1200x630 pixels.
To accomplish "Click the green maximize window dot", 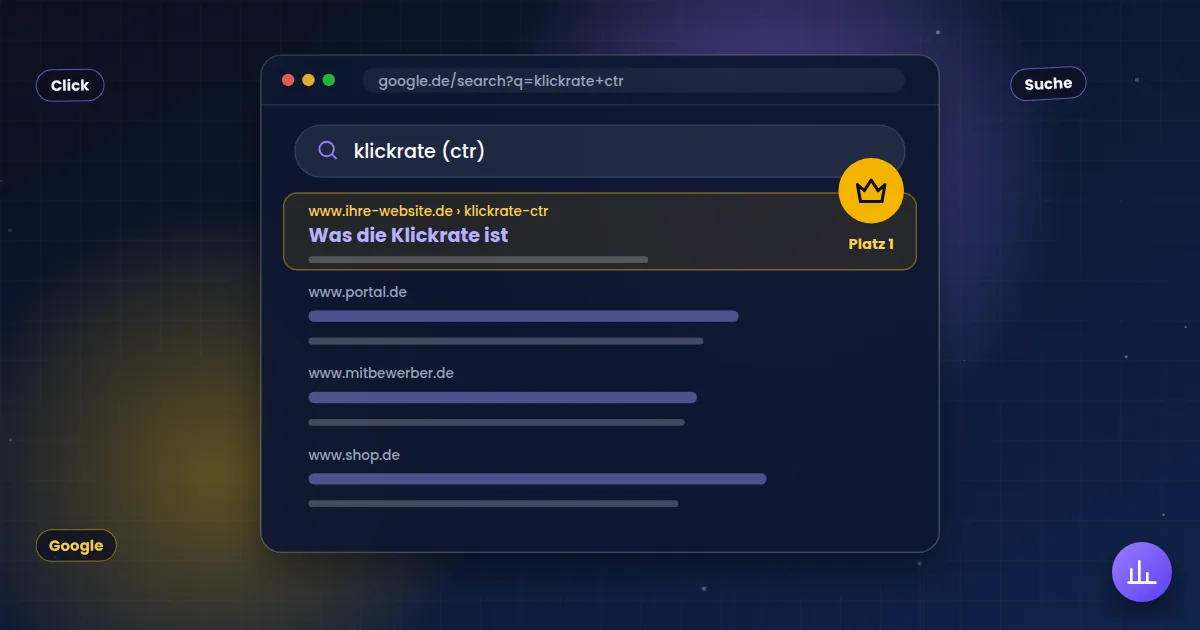I will click(x=328, y=80).
